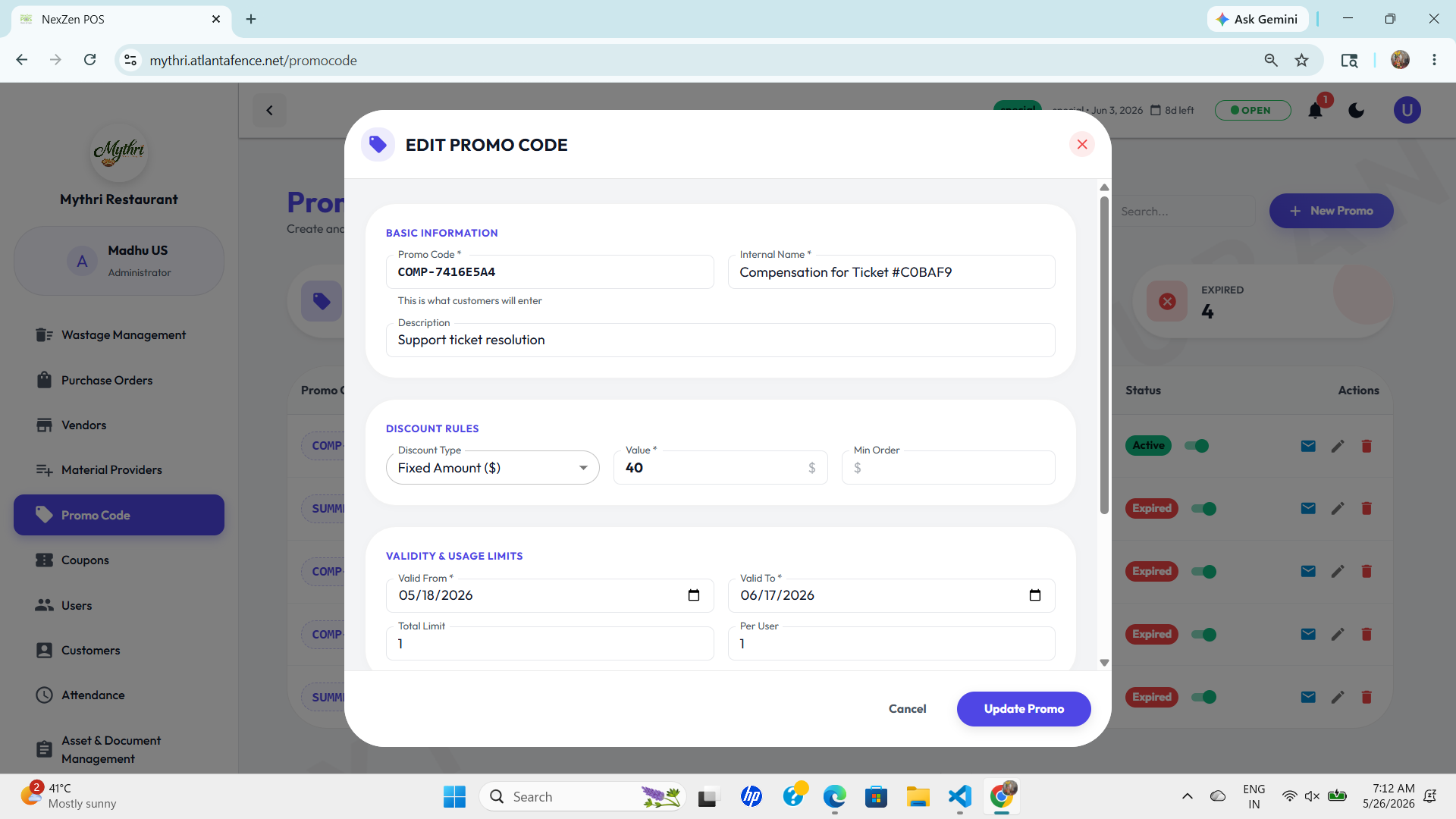Click the EXPIRED stat card
The image size is (1456, 819).
pos(1263,301)
